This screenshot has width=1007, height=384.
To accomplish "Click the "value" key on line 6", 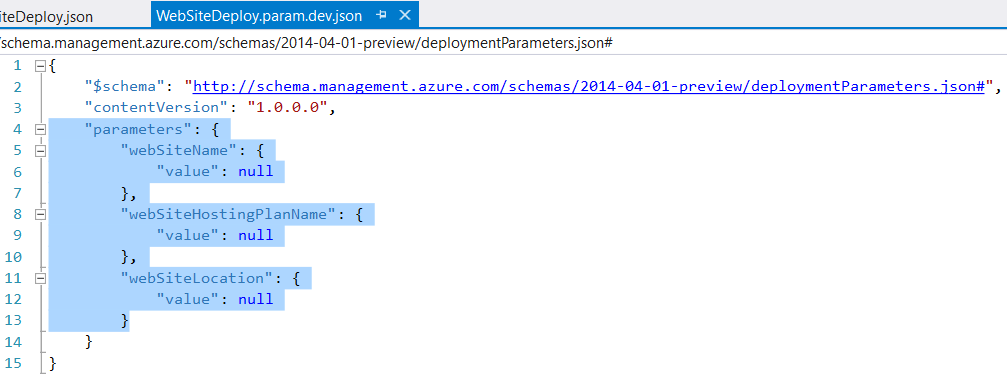I will coord(188,171).
